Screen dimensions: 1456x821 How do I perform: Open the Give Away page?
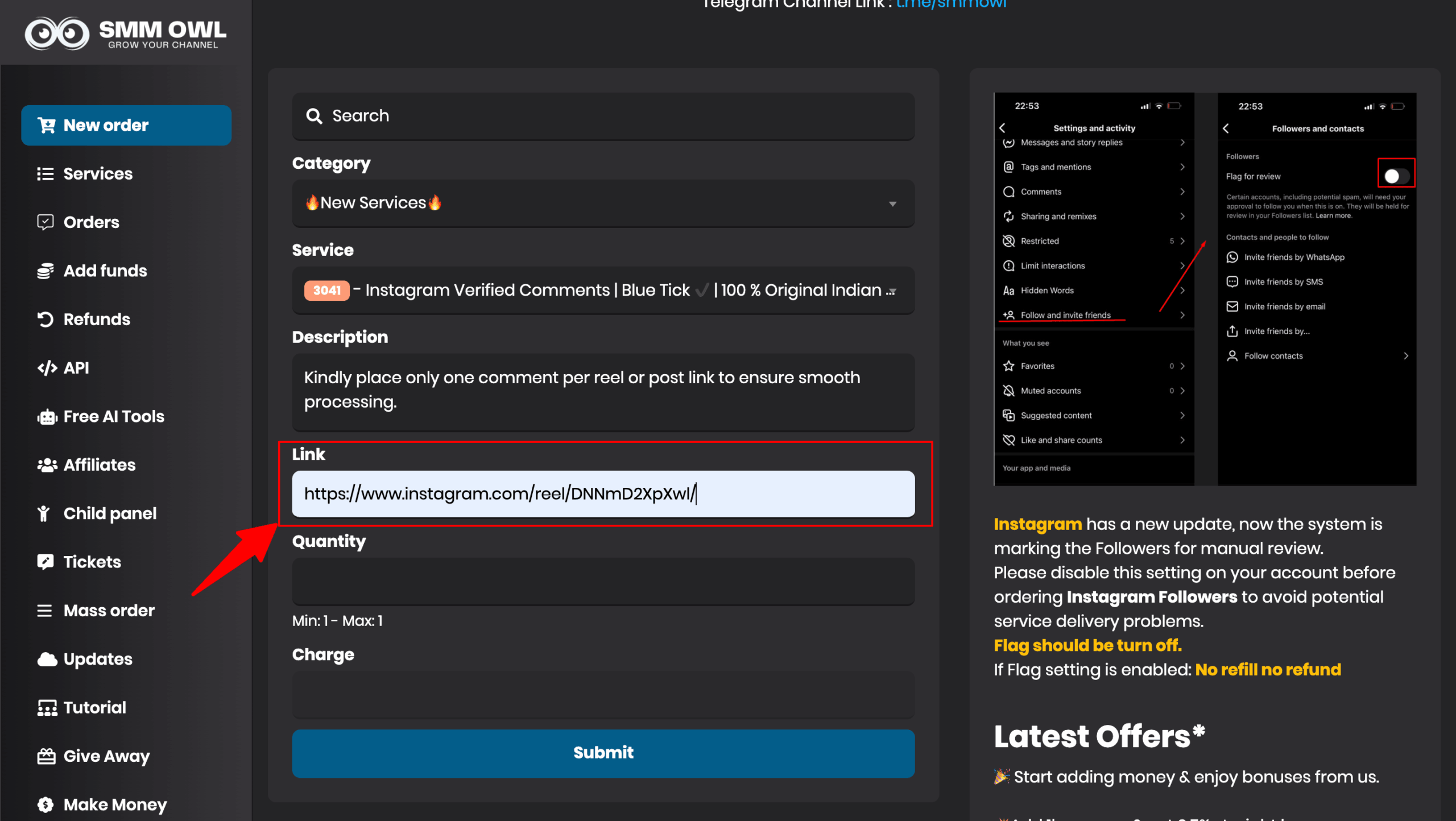[x=106, y=757]
